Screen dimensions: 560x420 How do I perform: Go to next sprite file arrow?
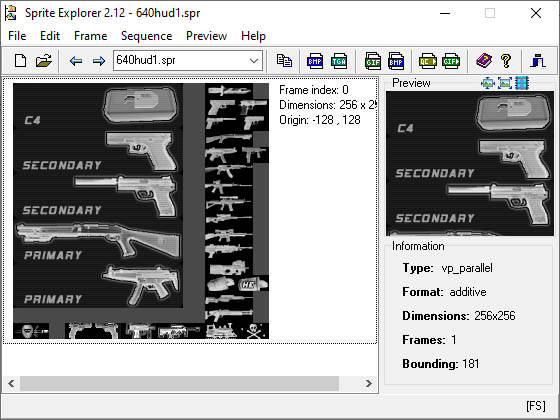[99, 61]
